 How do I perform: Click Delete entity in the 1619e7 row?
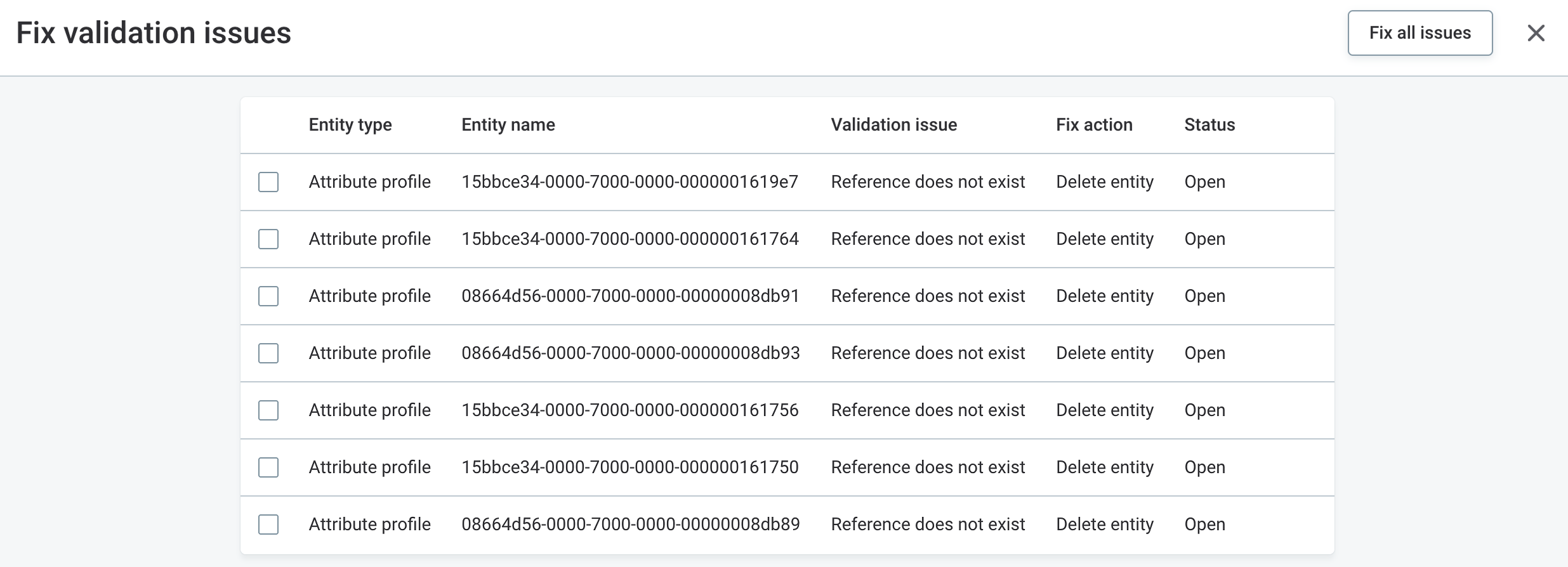click(x=1105, y=182)
